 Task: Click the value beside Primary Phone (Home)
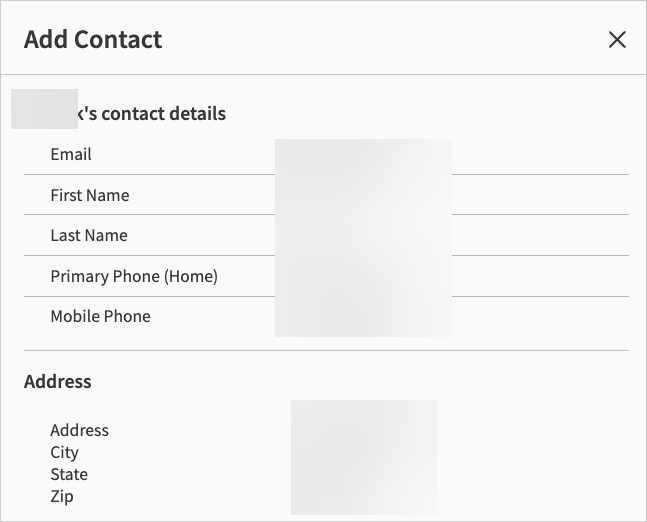tap(363, 276)
